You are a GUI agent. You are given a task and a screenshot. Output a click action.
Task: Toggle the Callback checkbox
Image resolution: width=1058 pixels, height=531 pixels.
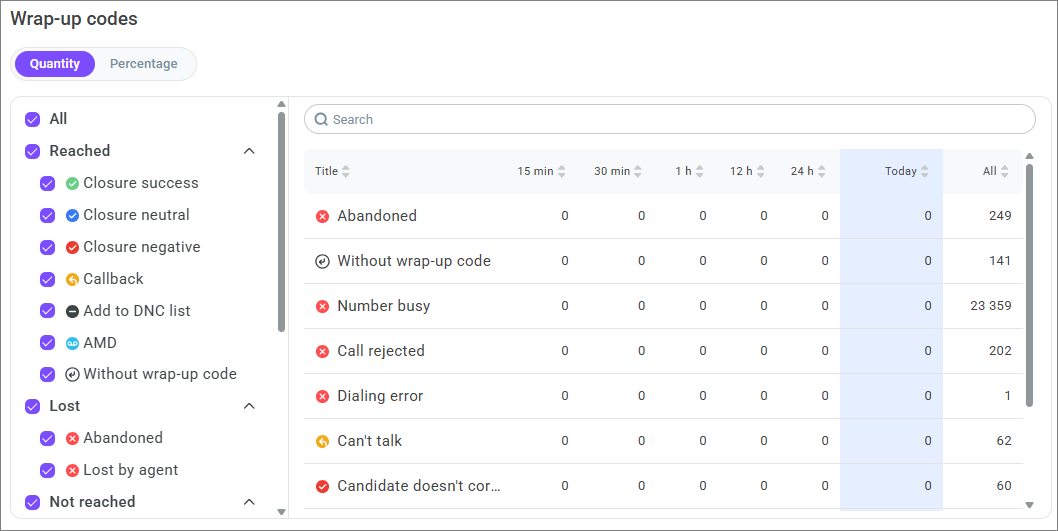click(x=47, y=279)
